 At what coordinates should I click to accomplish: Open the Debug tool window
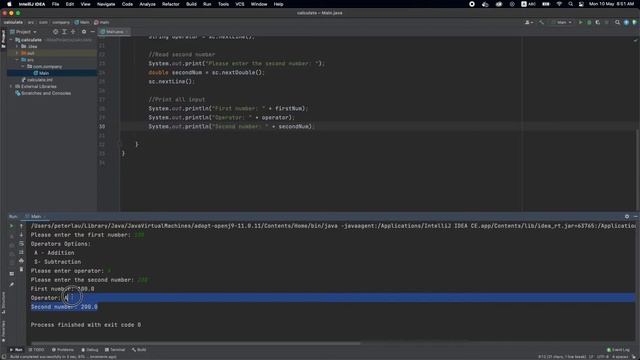pos(90,350)
